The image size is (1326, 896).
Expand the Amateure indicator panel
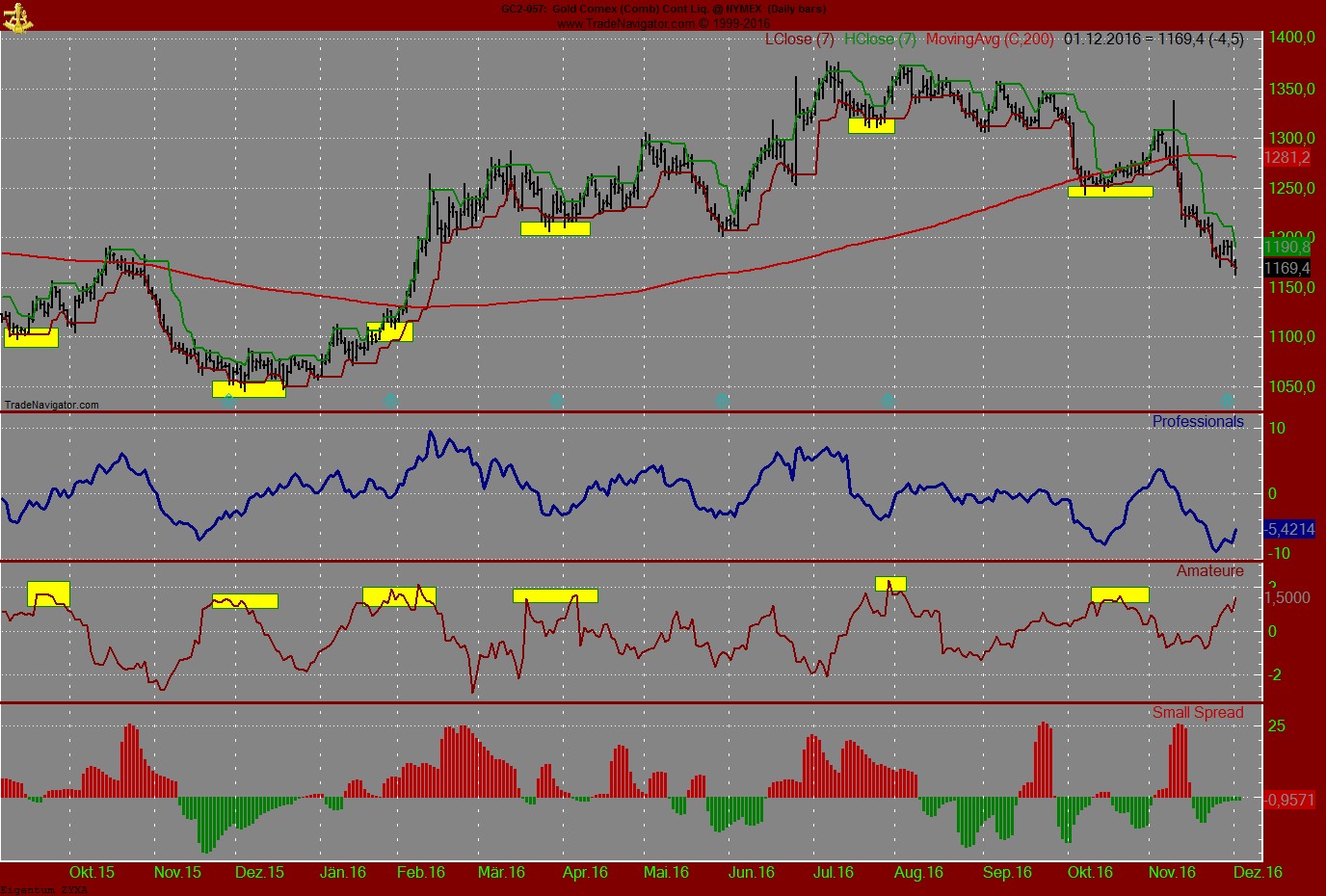(x=1212, y=570)
